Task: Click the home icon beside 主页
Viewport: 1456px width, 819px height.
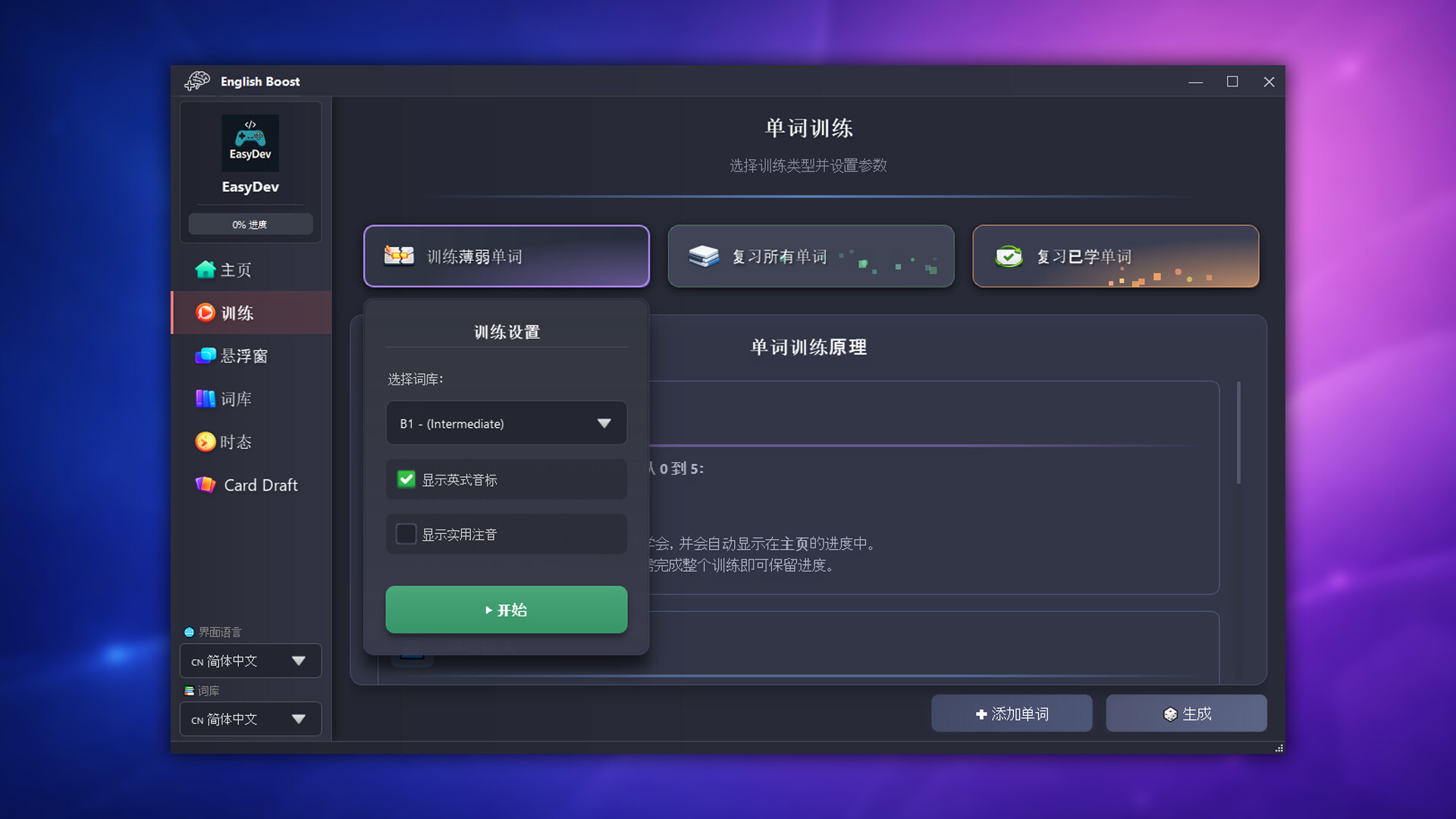Action: click(x=205, y=269)
